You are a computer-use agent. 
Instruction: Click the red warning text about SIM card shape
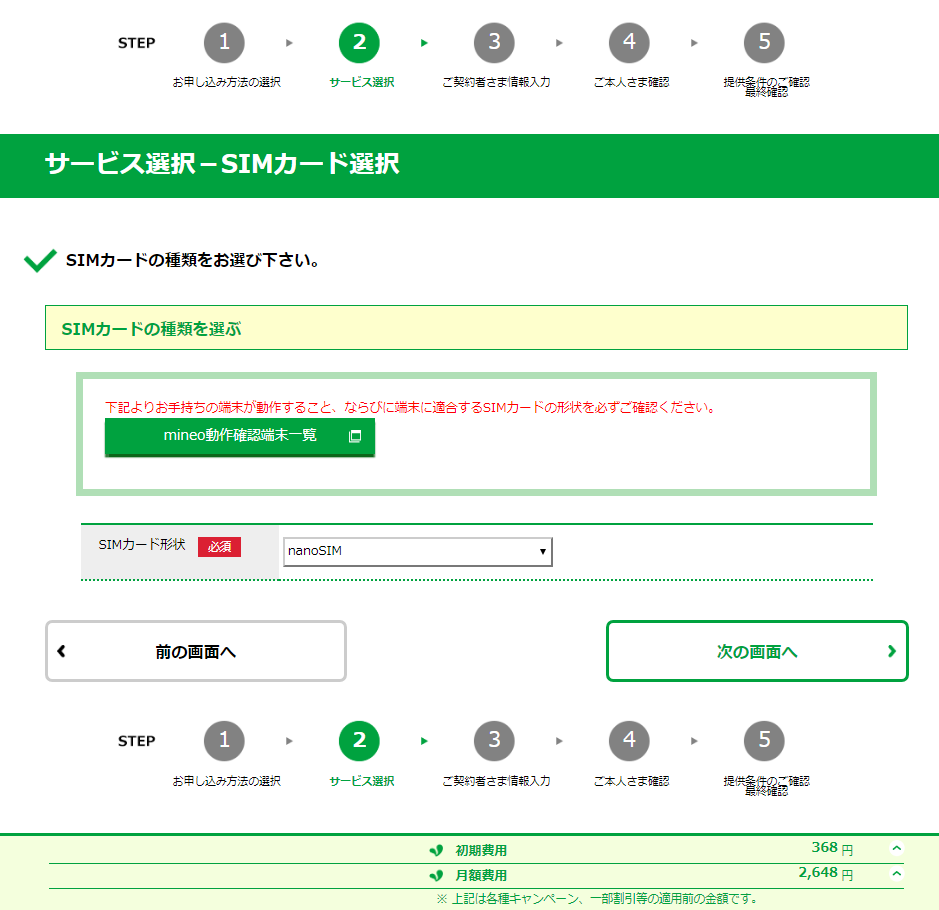point(410,407)
